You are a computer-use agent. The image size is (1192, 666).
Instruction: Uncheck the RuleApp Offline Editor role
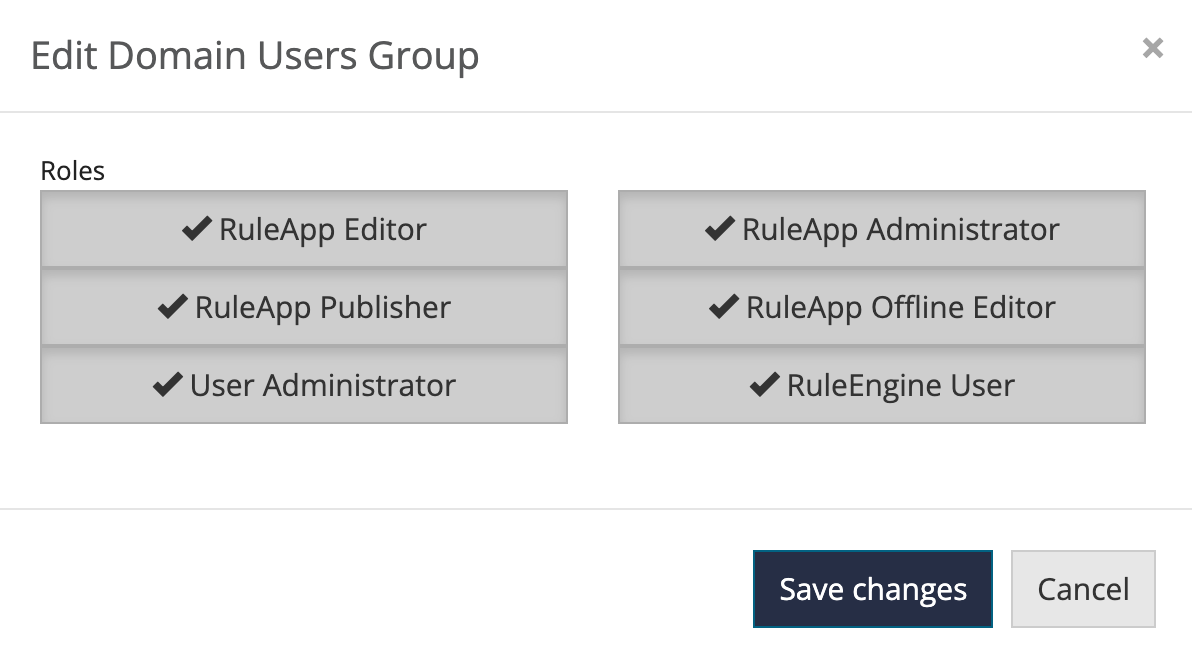[x=881, y=307]
